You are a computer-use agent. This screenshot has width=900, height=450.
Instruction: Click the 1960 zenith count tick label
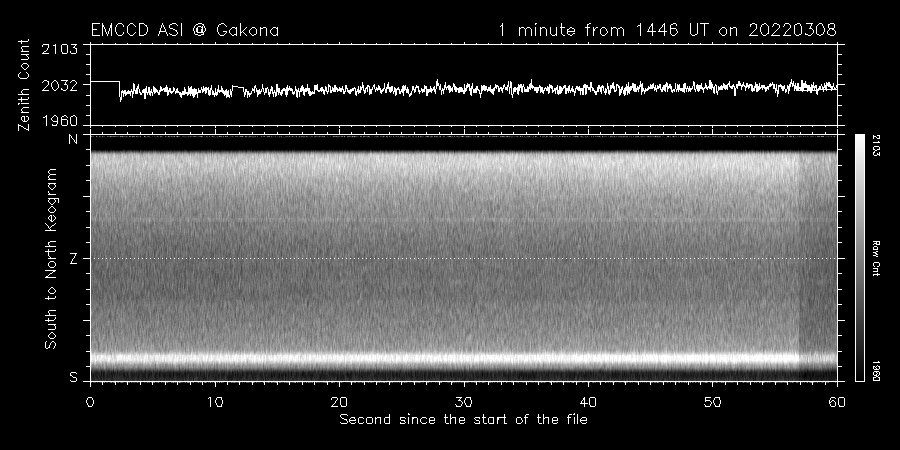[x=60, y=121]
